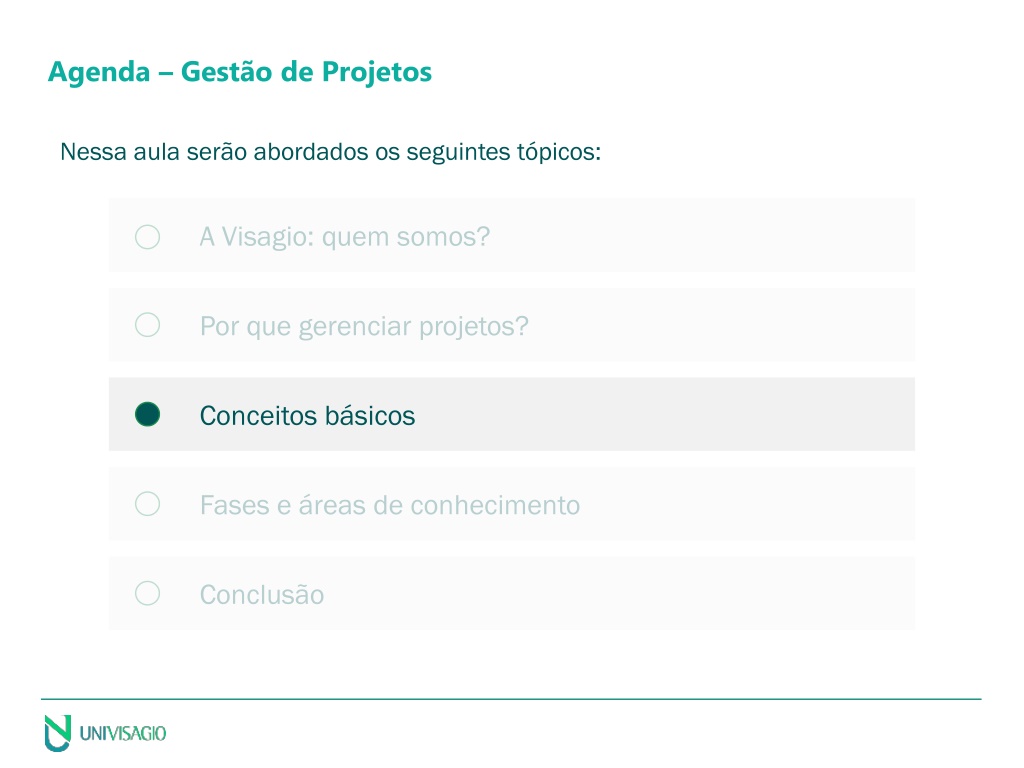
Task: Select the filled Conceitos básicos bullet
Action: pos(148,414)
